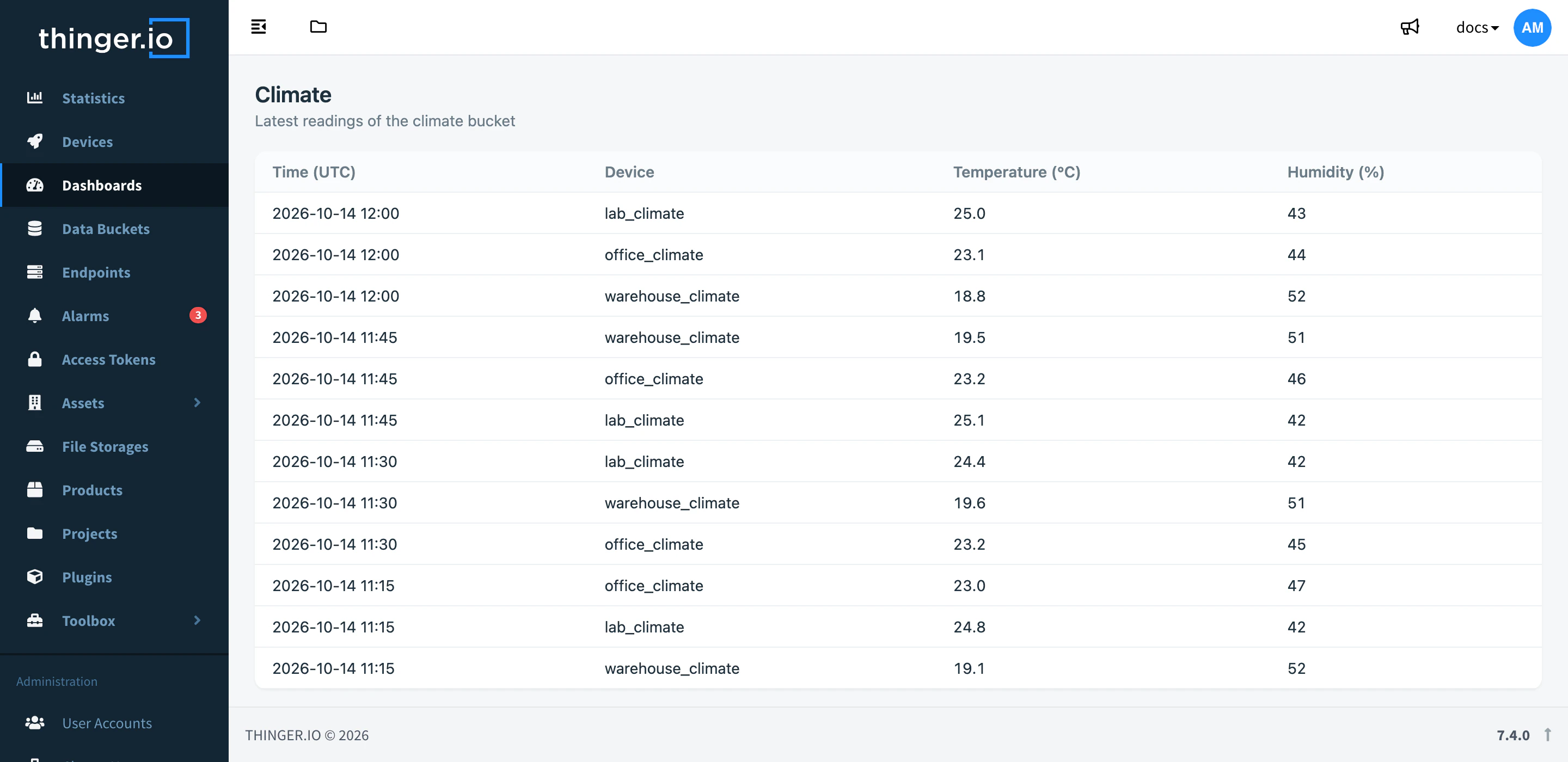The image size is (1568, 762).
Task: Click humidity value 43
Action: pos(1296,213)
